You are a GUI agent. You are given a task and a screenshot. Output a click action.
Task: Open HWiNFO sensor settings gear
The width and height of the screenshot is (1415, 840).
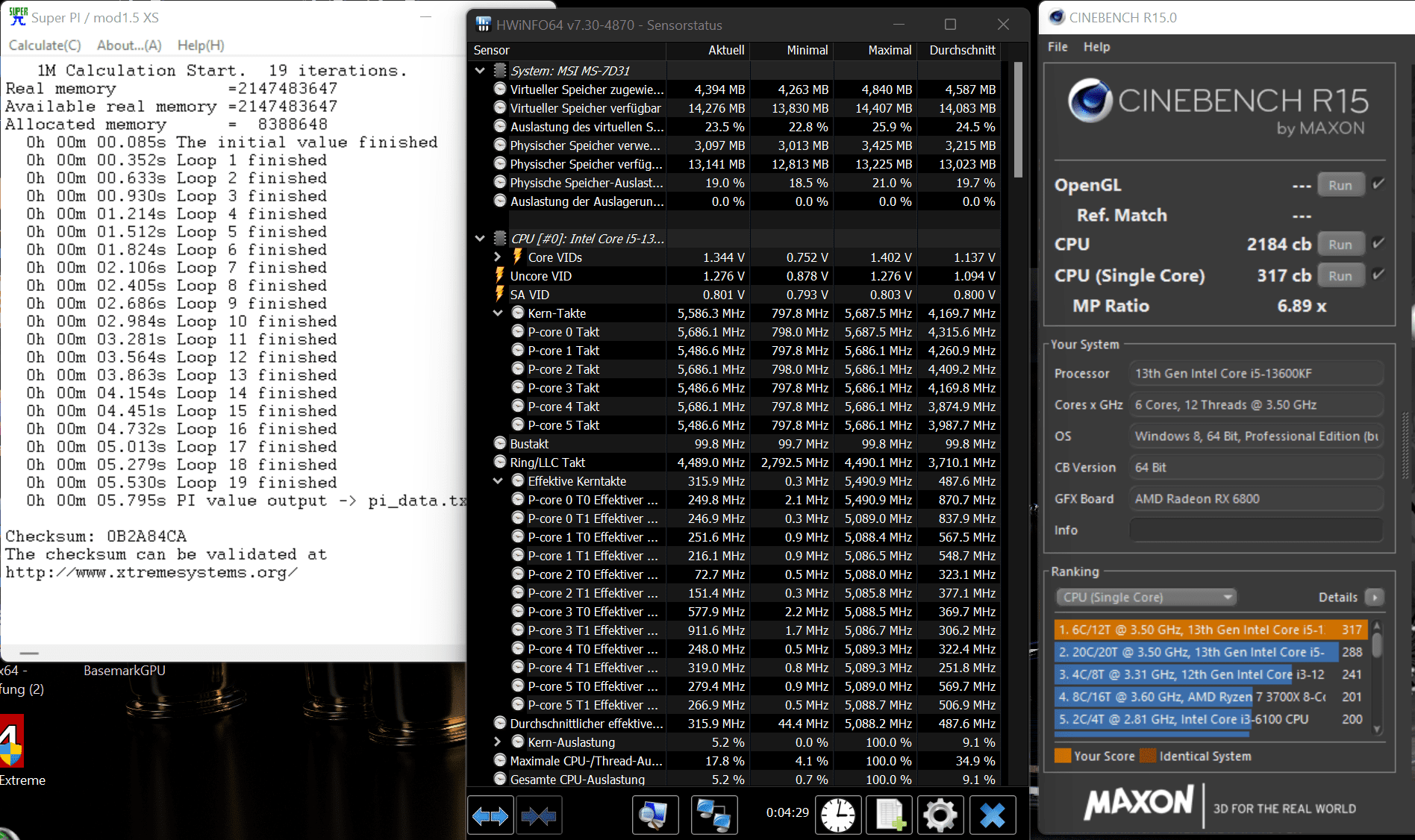coord(940,815)
